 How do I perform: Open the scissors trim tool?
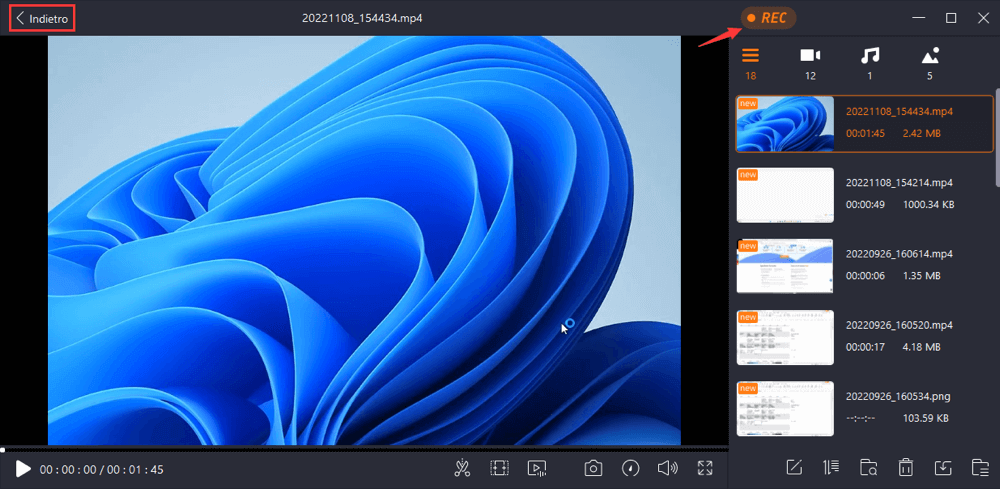(x=462, y=469)
